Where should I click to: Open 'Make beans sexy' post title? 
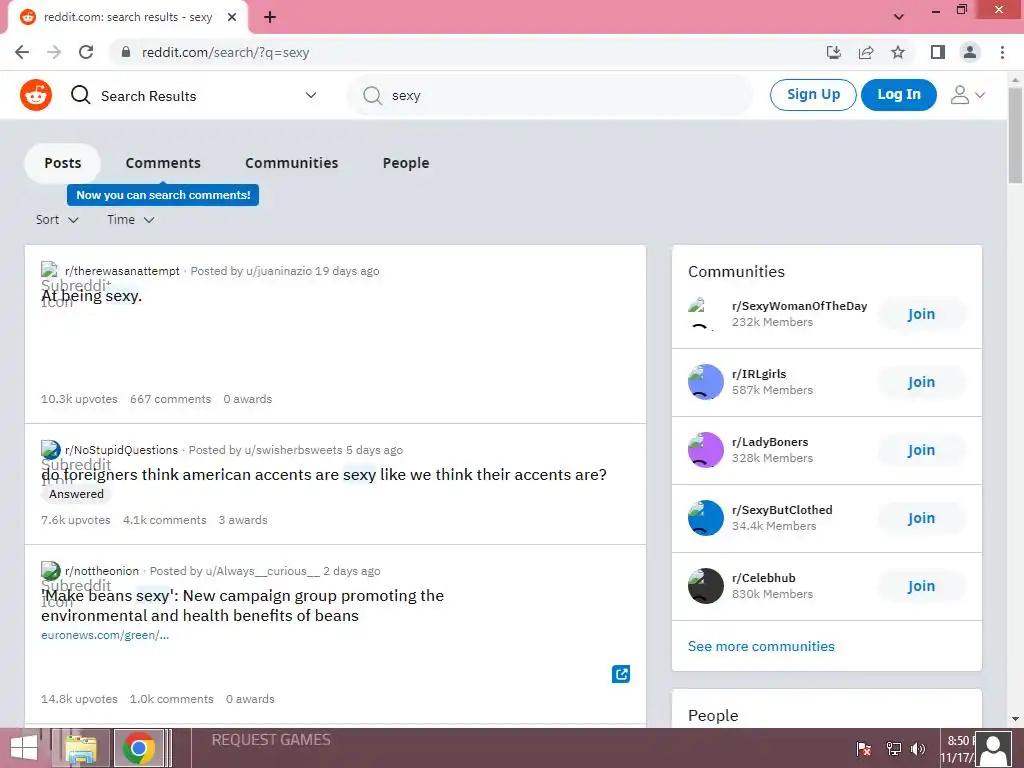click(242, 605)
